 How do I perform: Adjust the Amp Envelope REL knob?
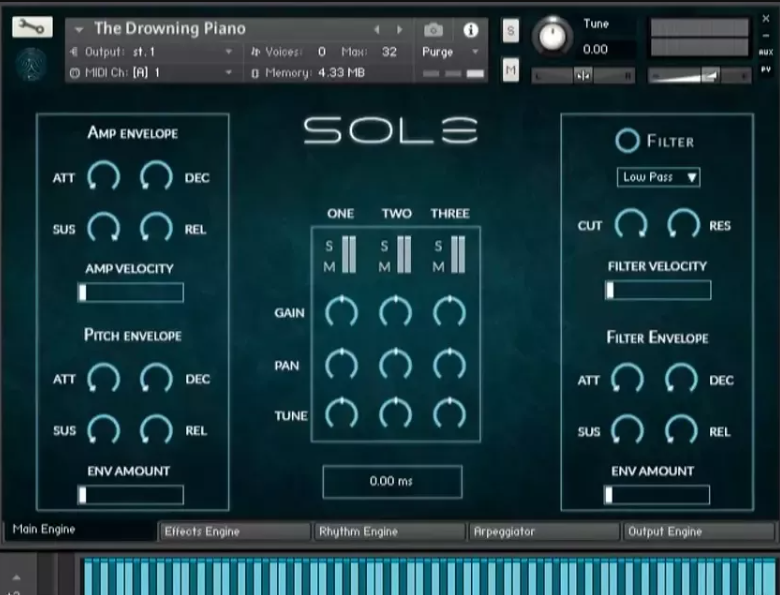[x=156, y=227]
